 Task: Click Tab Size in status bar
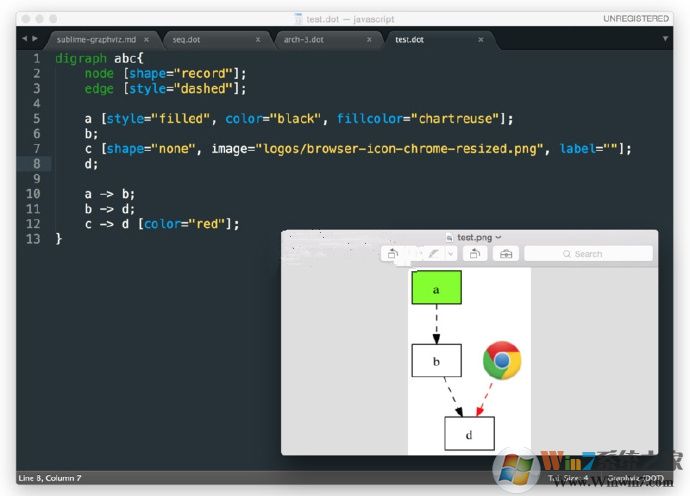[568, 478]
